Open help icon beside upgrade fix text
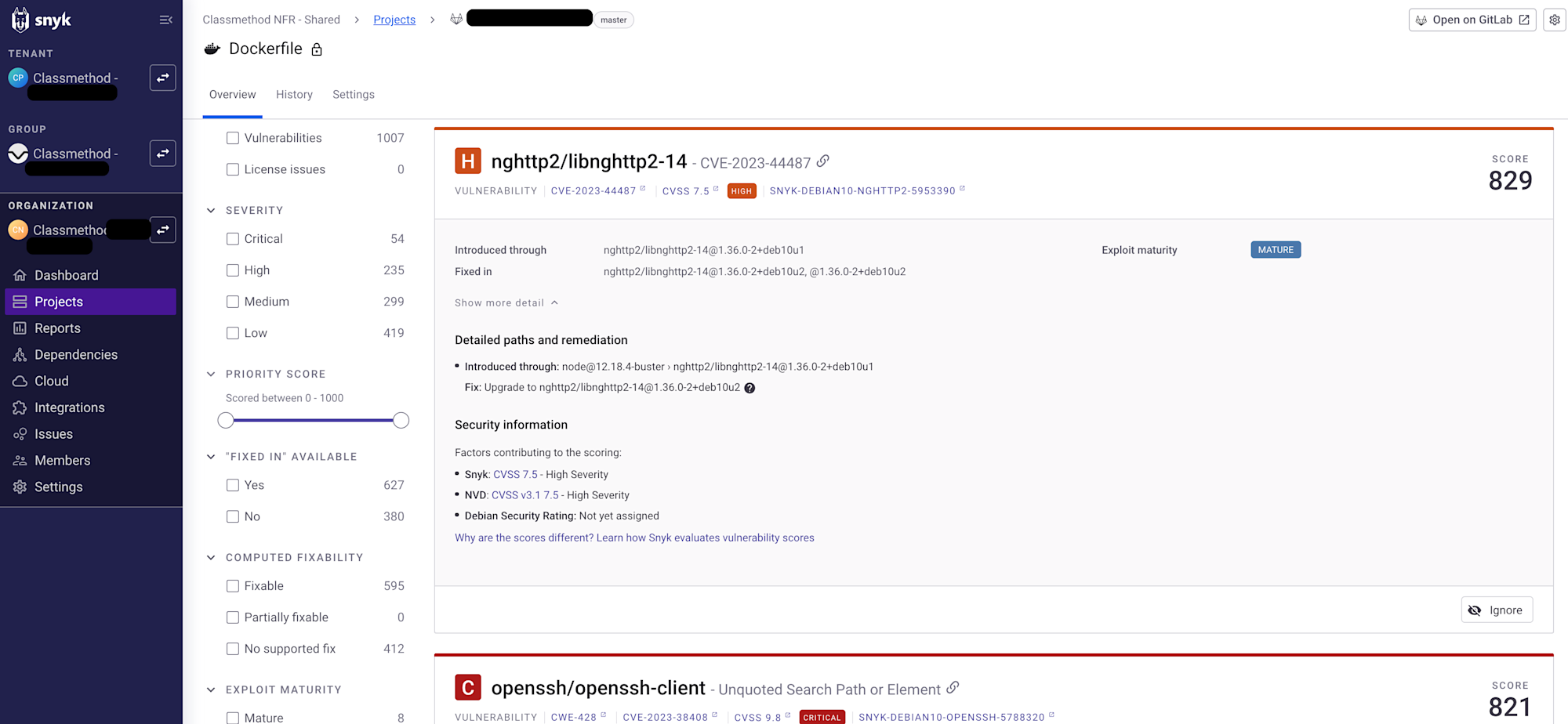1568x724 pixels. [x=750, y=388]
